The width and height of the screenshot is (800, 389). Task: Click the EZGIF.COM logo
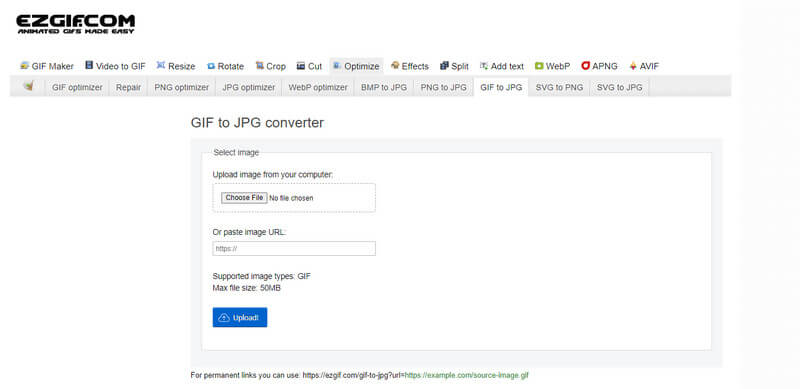[76, 24]
